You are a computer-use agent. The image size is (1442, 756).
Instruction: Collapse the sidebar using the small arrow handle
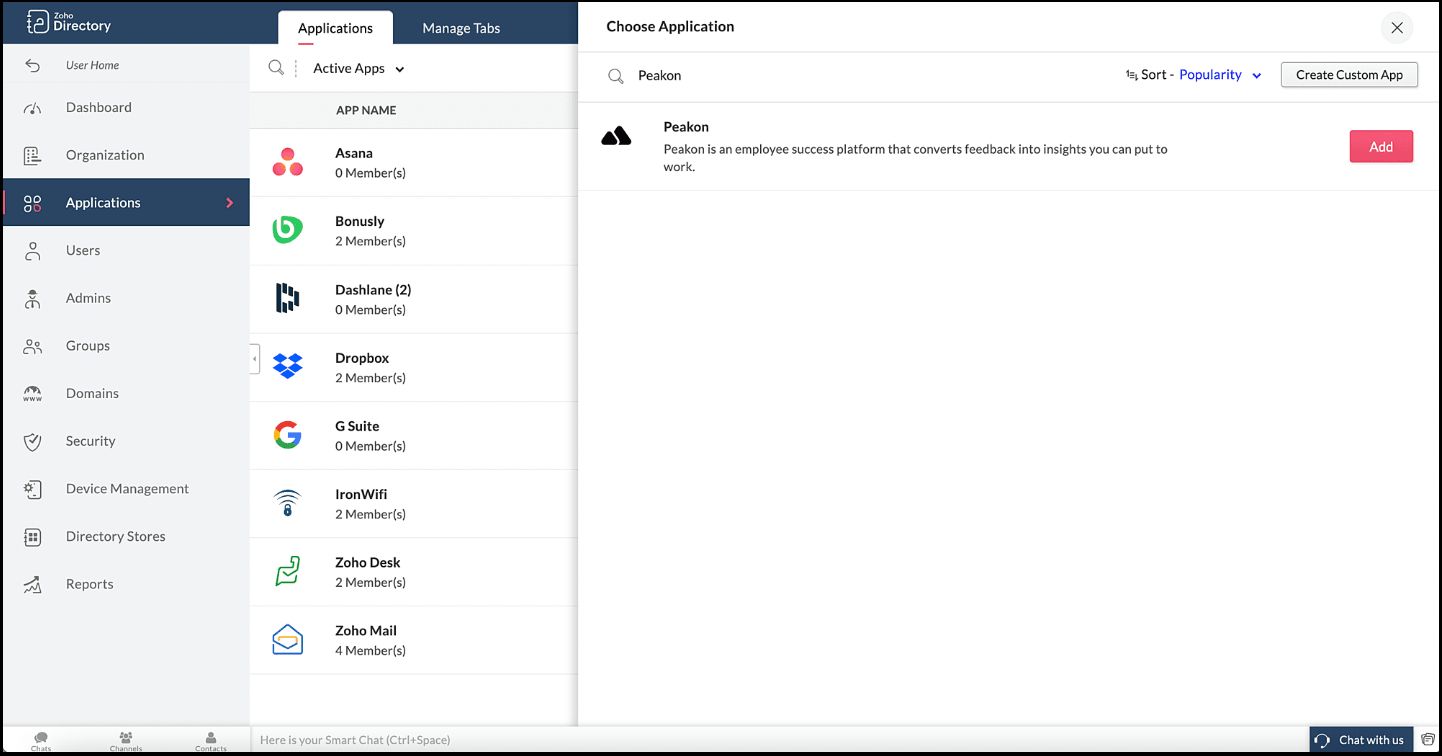point(255,358)
